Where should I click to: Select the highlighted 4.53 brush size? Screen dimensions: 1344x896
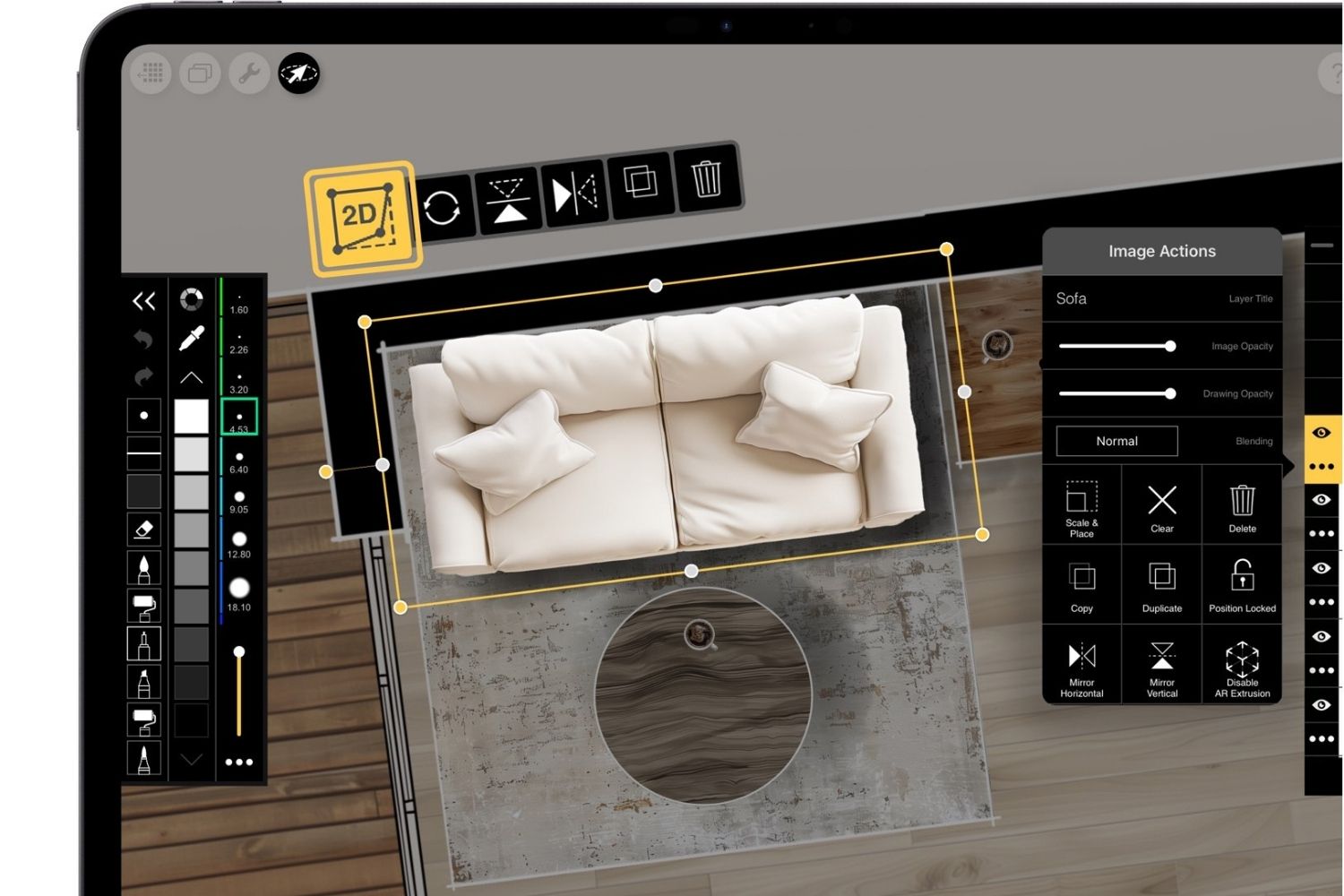click(x=239, y=417)
